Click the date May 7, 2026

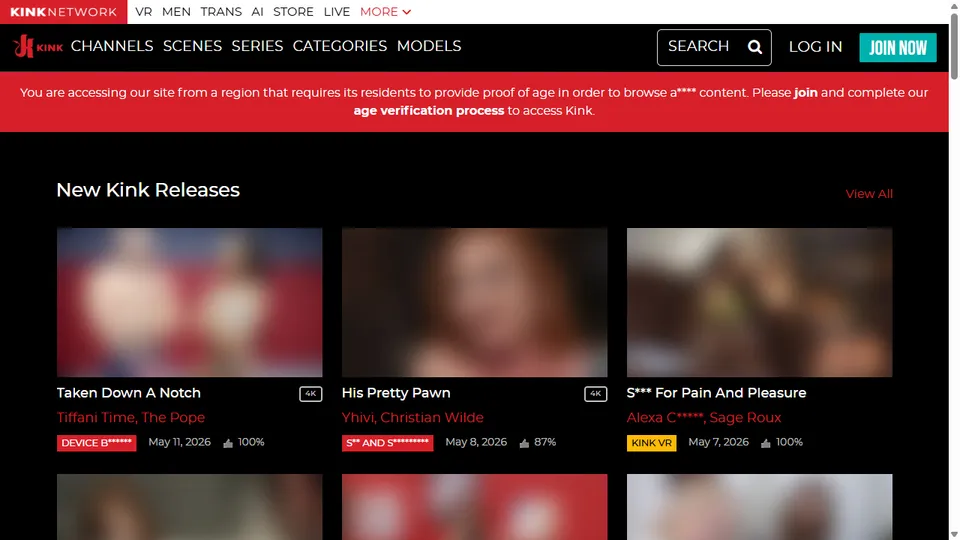pyautogui.click(x=718, y=442)
